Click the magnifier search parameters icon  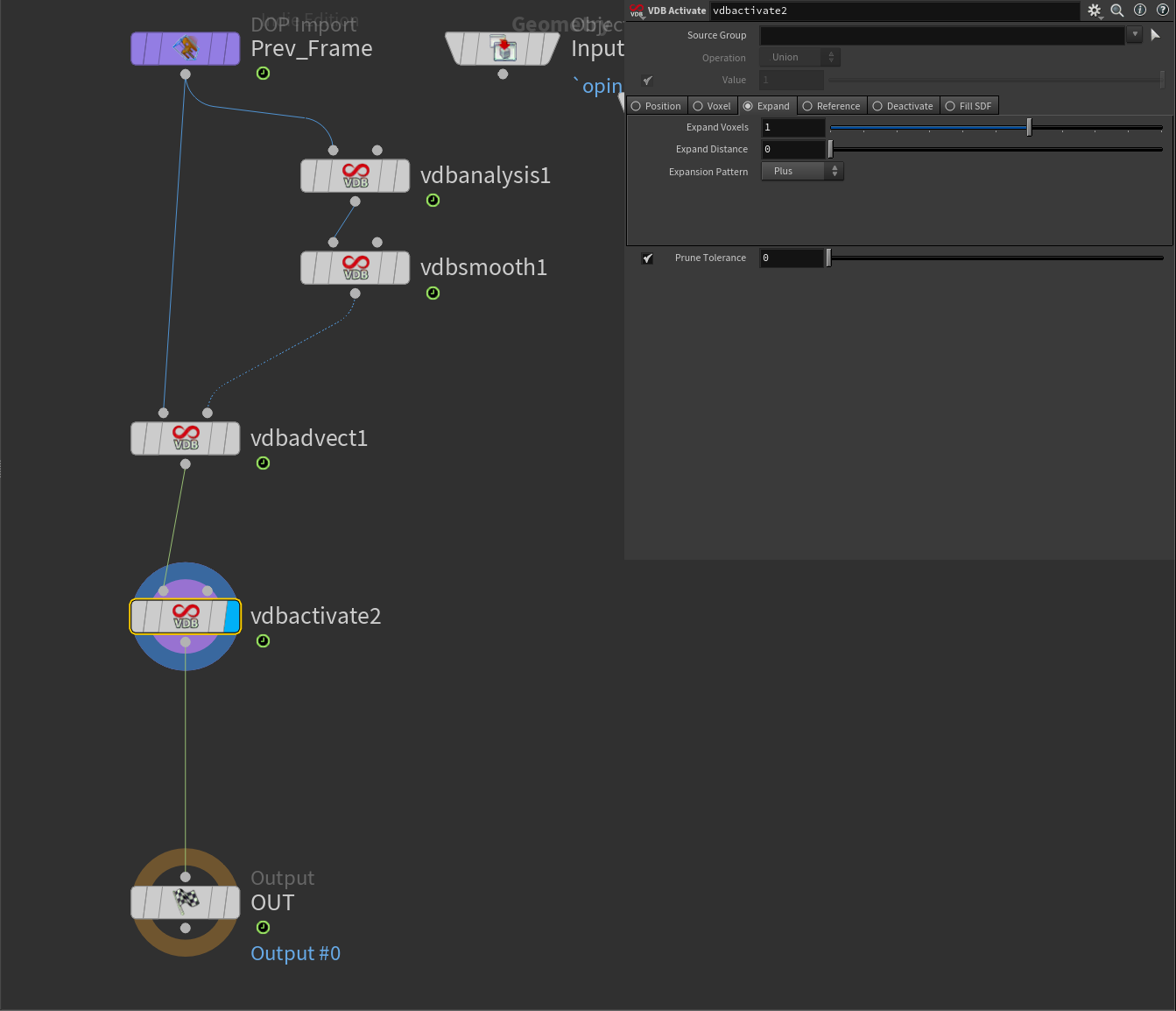(x=1117, y=11)
